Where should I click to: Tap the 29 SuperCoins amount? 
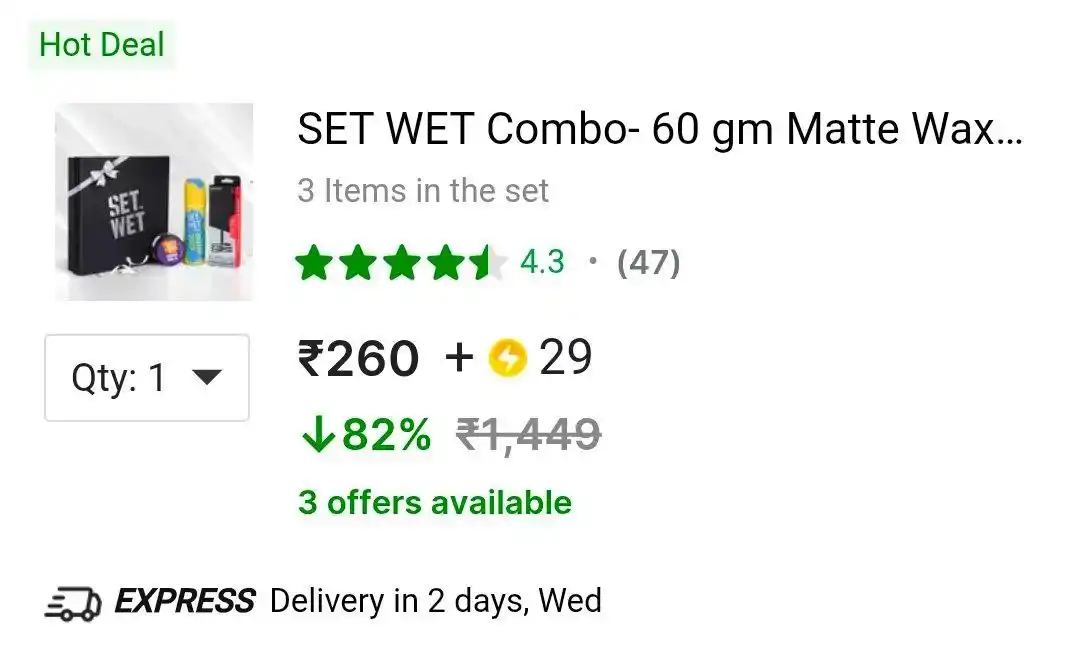click(x=565, y=358)
